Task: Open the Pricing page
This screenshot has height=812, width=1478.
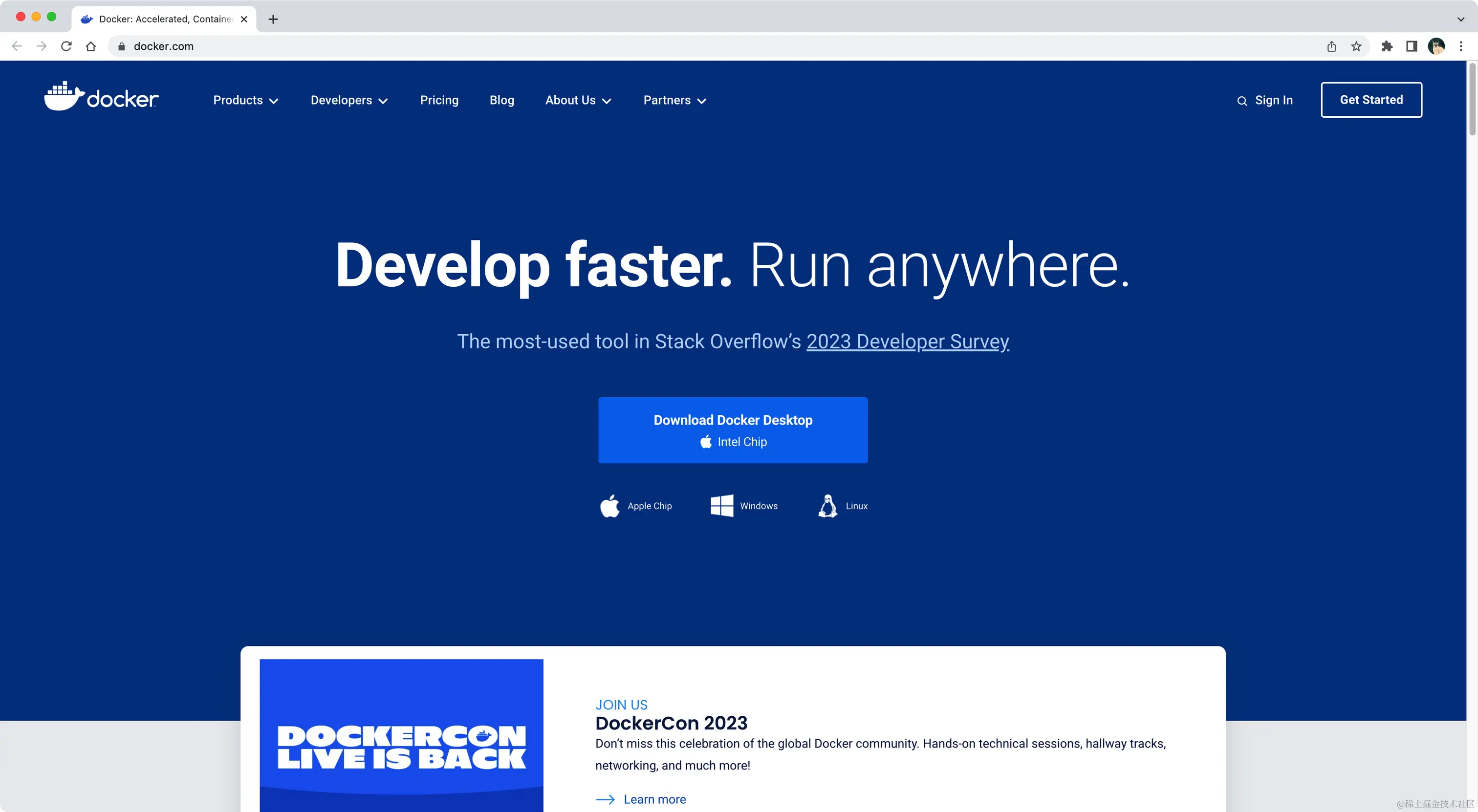Action: (439, 100)
